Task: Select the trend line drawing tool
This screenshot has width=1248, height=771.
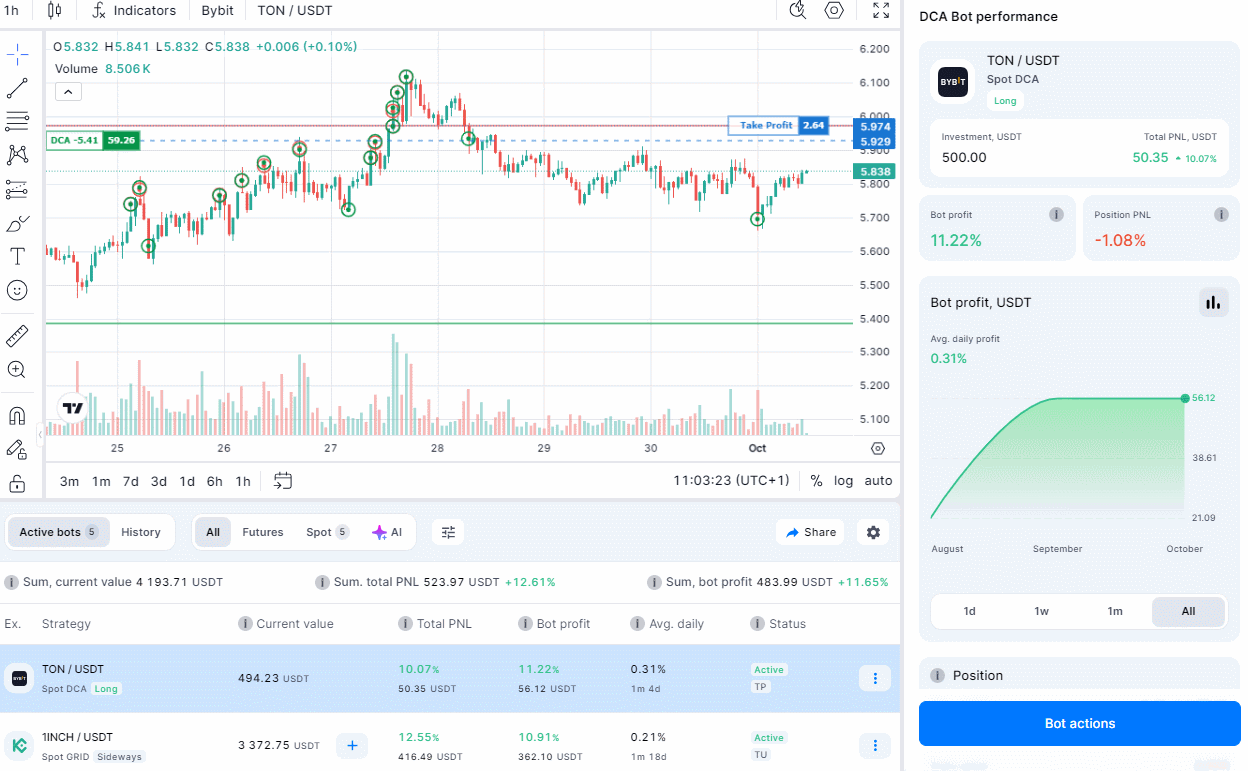Action: click(17, 88)
